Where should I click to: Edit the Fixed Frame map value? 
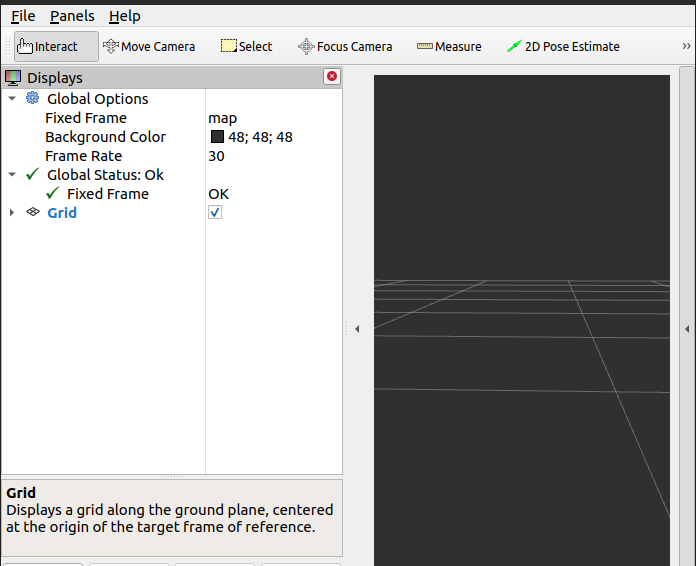270,118
